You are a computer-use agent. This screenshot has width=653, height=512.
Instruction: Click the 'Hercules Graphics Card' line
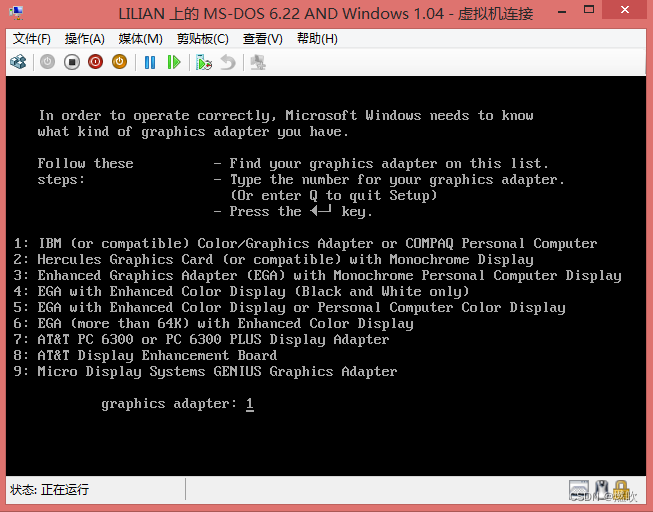(273, 260)
